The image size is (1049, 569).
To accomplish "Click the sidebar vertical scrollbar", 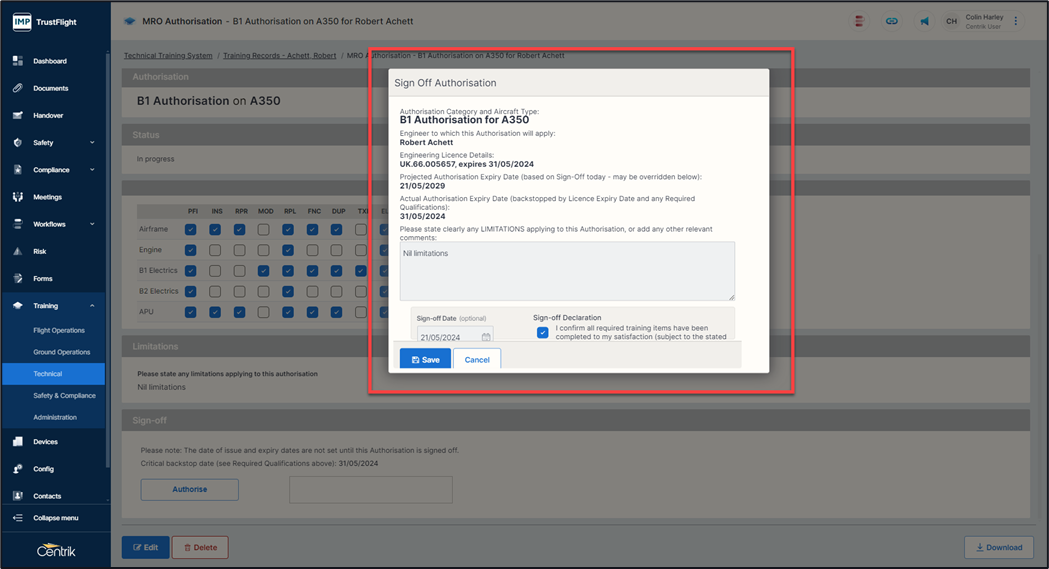I will 108,261.
